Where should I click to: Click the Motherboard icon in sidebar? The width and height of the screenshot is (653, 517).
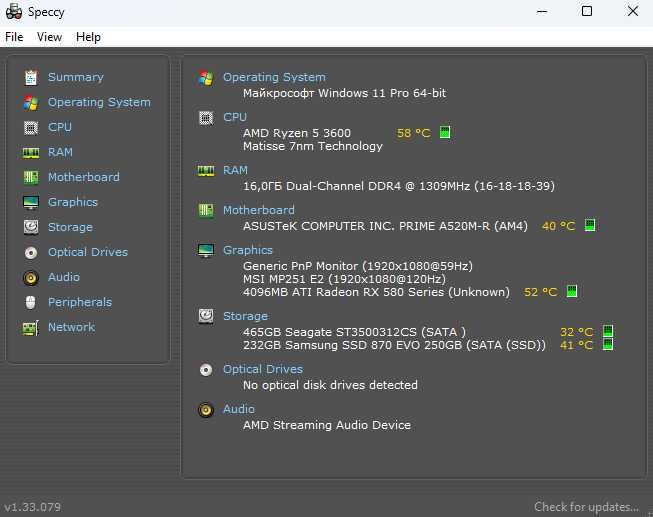[31, 177]
